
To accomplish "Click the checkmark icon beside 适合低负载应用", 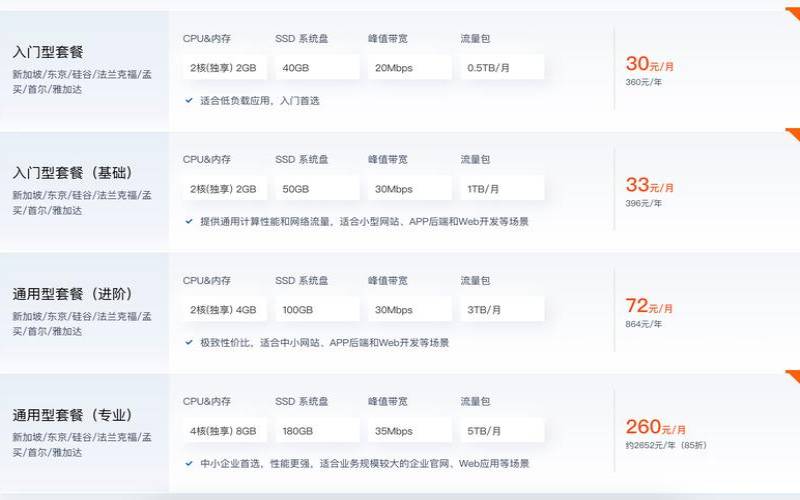I will click(189, 100).
